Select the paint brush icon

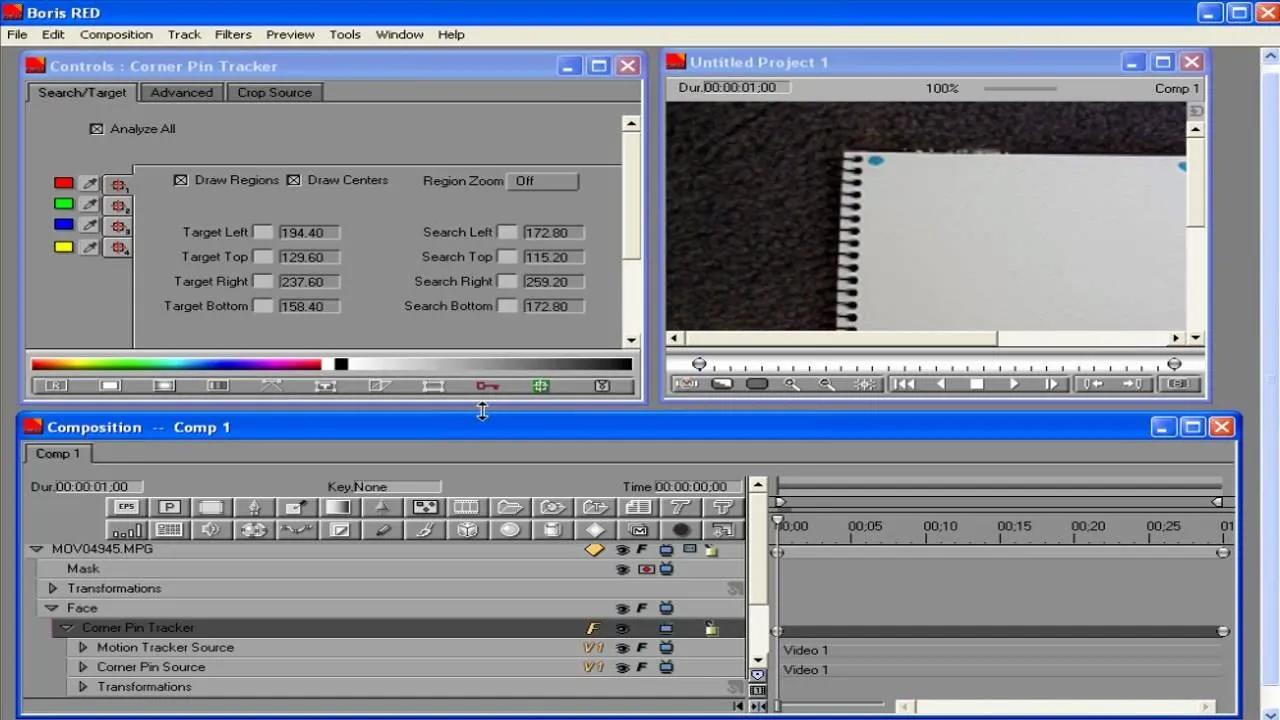coord(424,530)
